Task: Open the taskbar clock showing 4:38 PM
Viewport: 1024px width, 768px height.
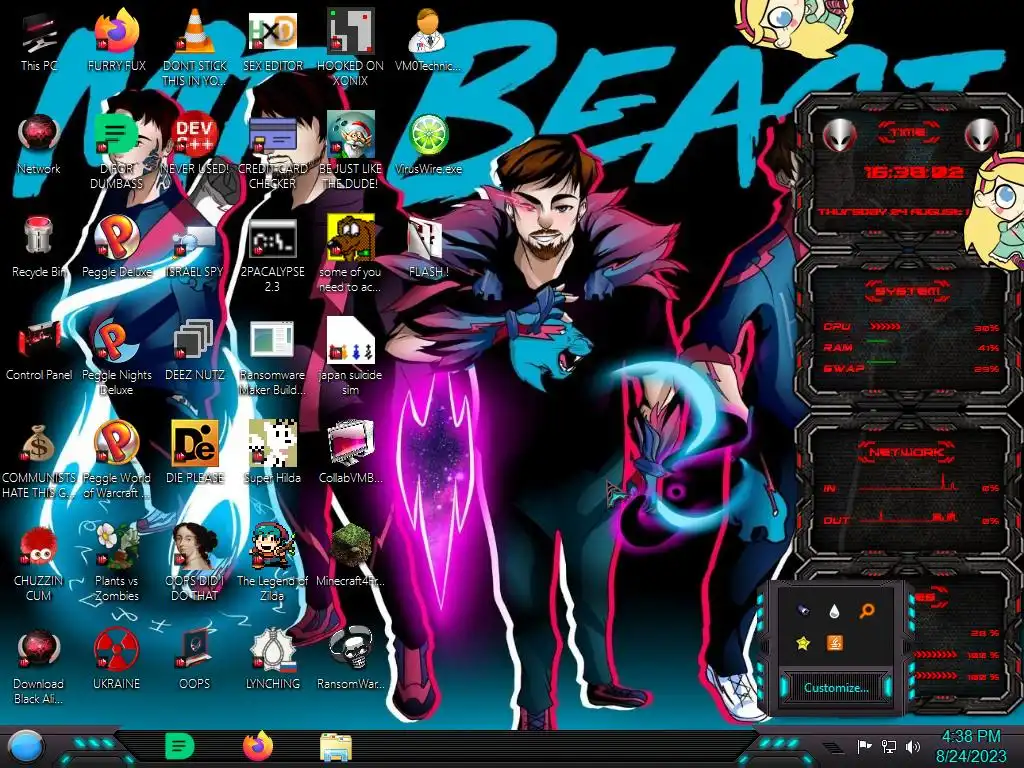Action: click(971, 746)
